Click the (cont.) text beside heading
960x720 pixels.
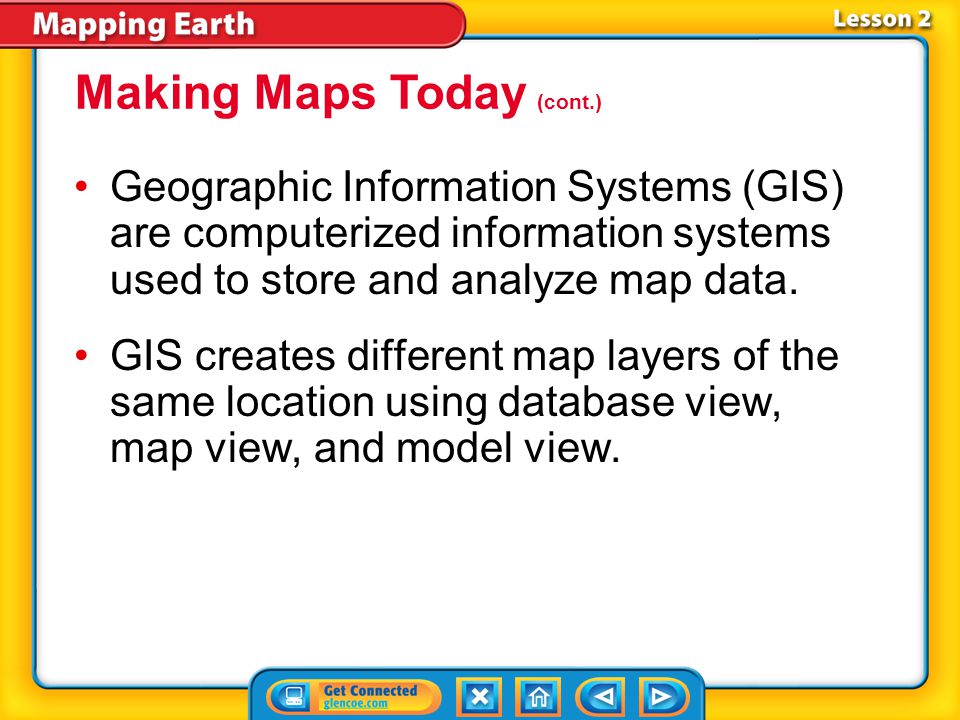pos(569,102)
